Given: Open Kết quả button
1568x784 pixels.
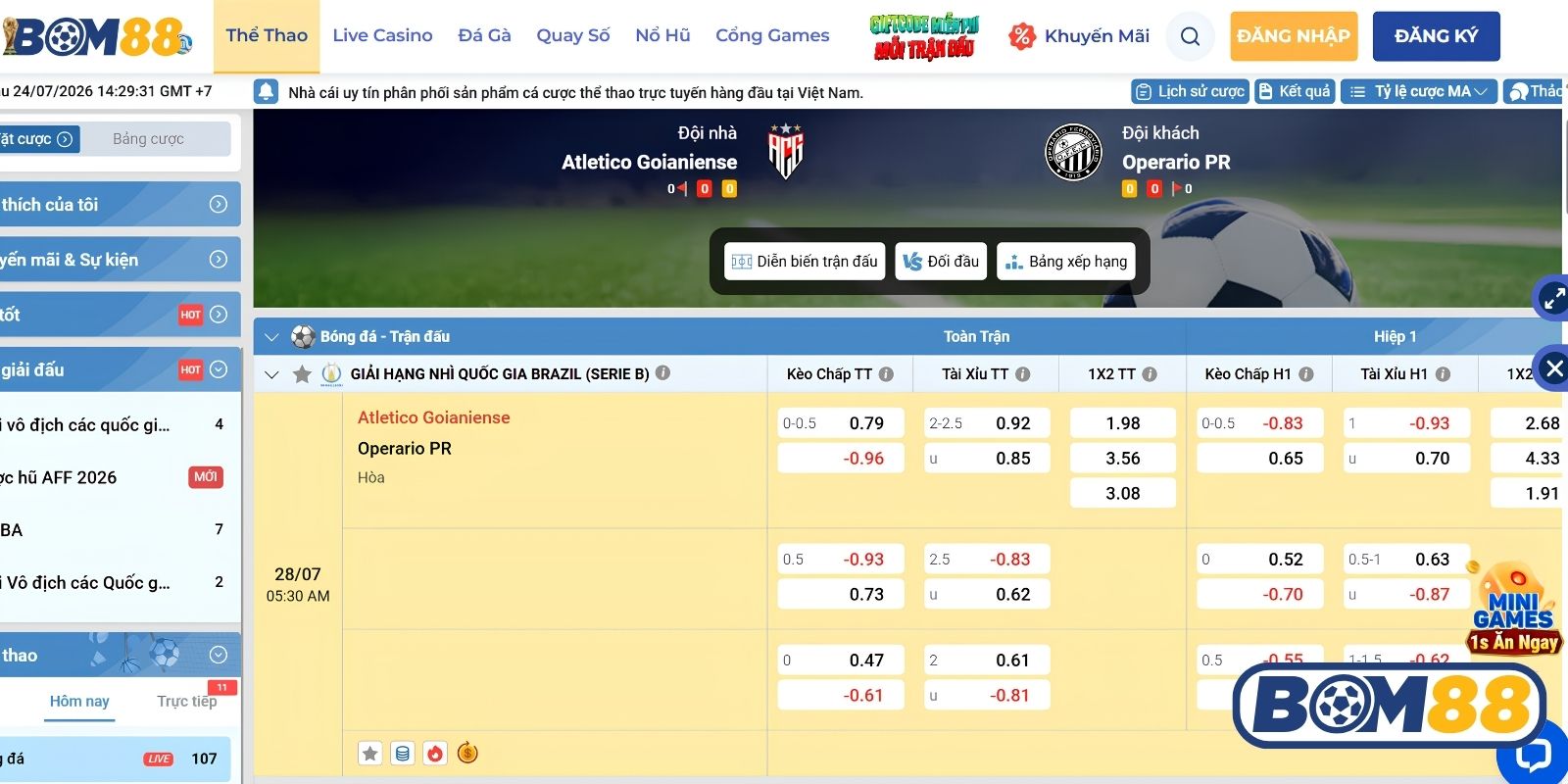Looking at the screenshot, I should (1295, 91).
